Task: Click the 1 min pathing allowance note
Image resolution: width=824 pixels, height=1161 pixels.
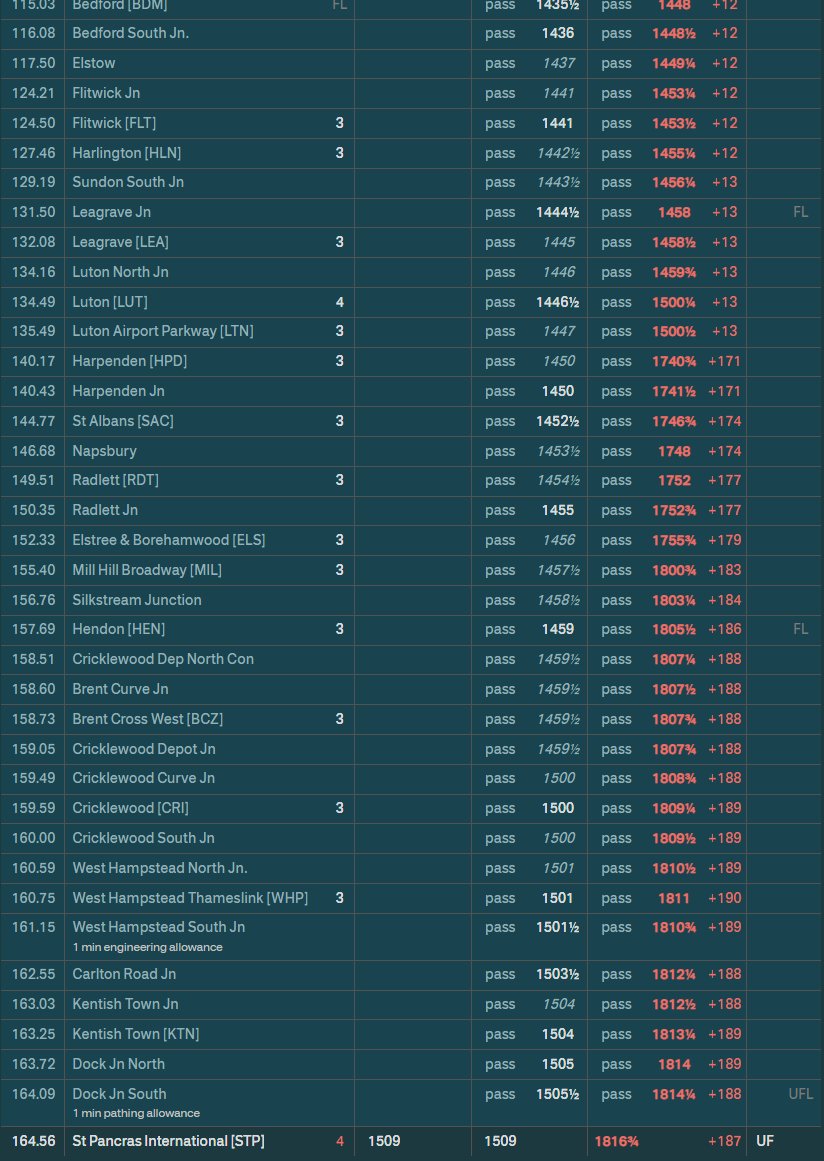Action: (x=136, y=1113)
